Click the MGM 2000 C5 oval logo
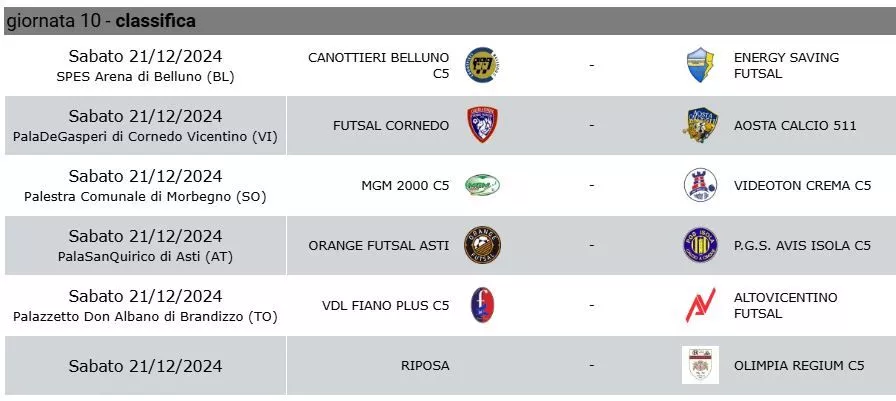 click(483, 185)
